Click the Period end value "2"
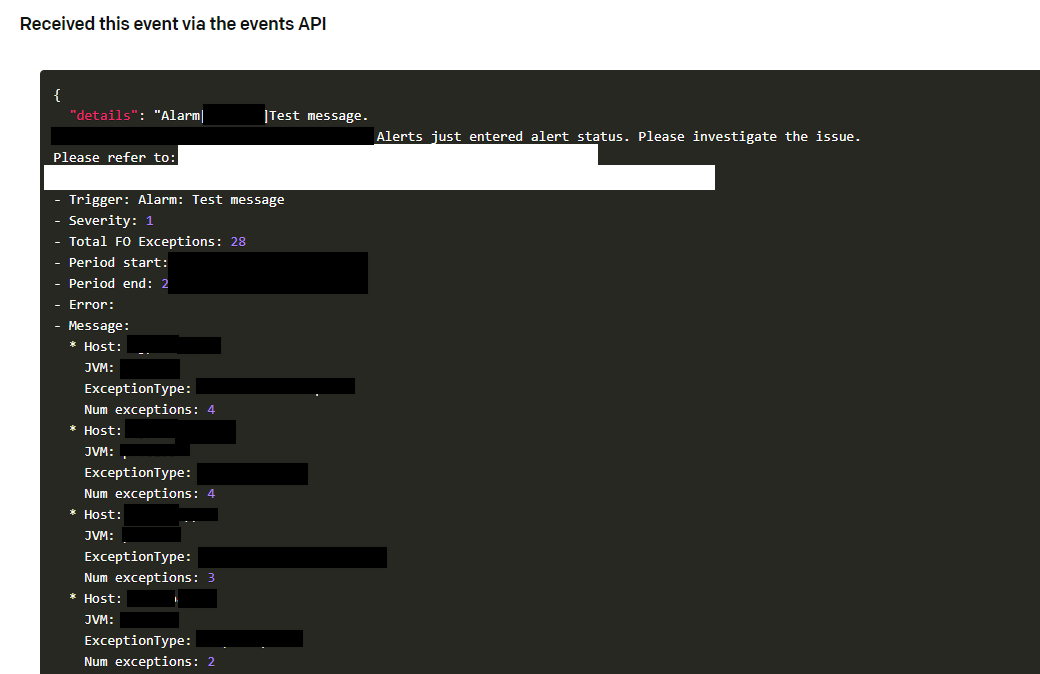The width and height of the screenshot is (1040, 674). click(x=165, y=283)
